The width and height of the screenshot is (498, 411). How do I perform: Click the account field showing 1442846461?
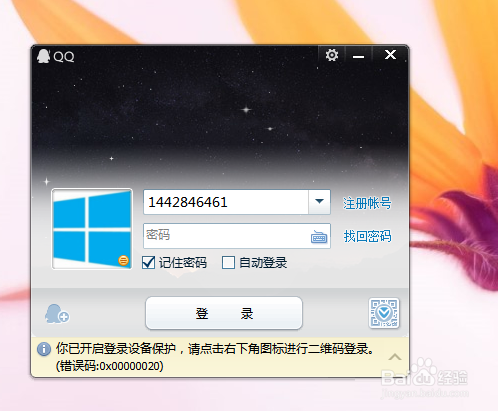(226, 202)
